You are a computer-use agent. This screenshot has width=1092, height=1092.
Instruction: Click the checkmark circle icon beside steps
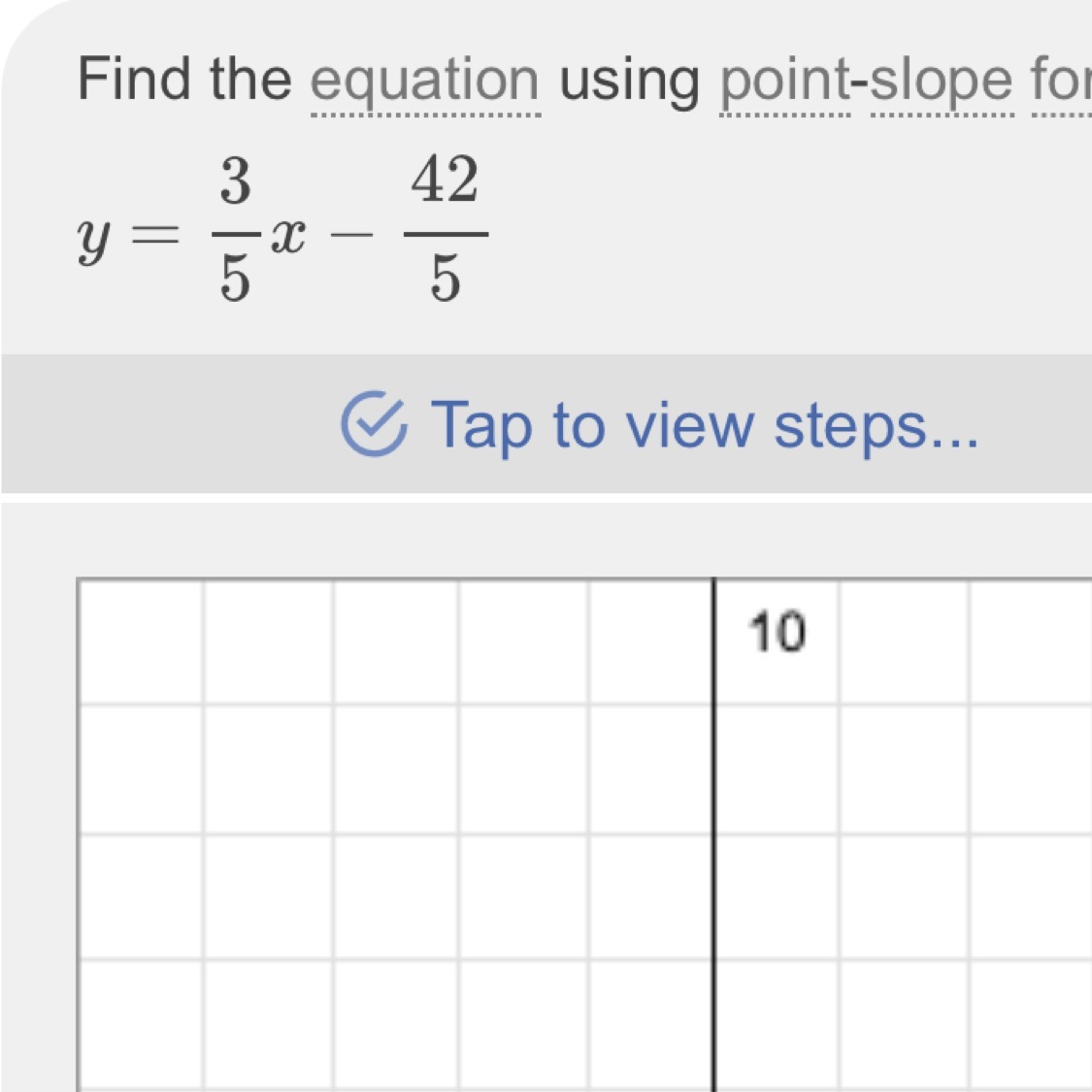[374, 424]
